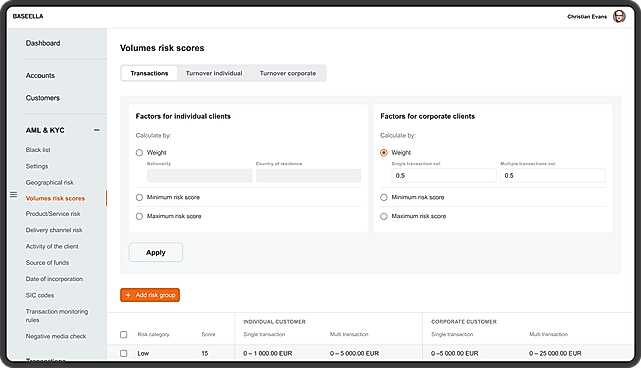The height and width of the screenshot is (368, 641).
Task: Switch to the Turnover individual tab
Action: [214, 73]
